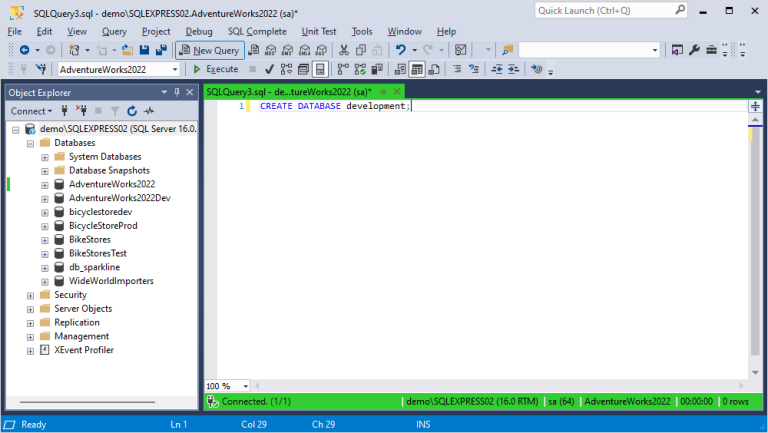Refresh Object Explorer with refresh icon
The height and width of the screenshot is (433, 768).
pyautogui.click(x=132, y=111)
